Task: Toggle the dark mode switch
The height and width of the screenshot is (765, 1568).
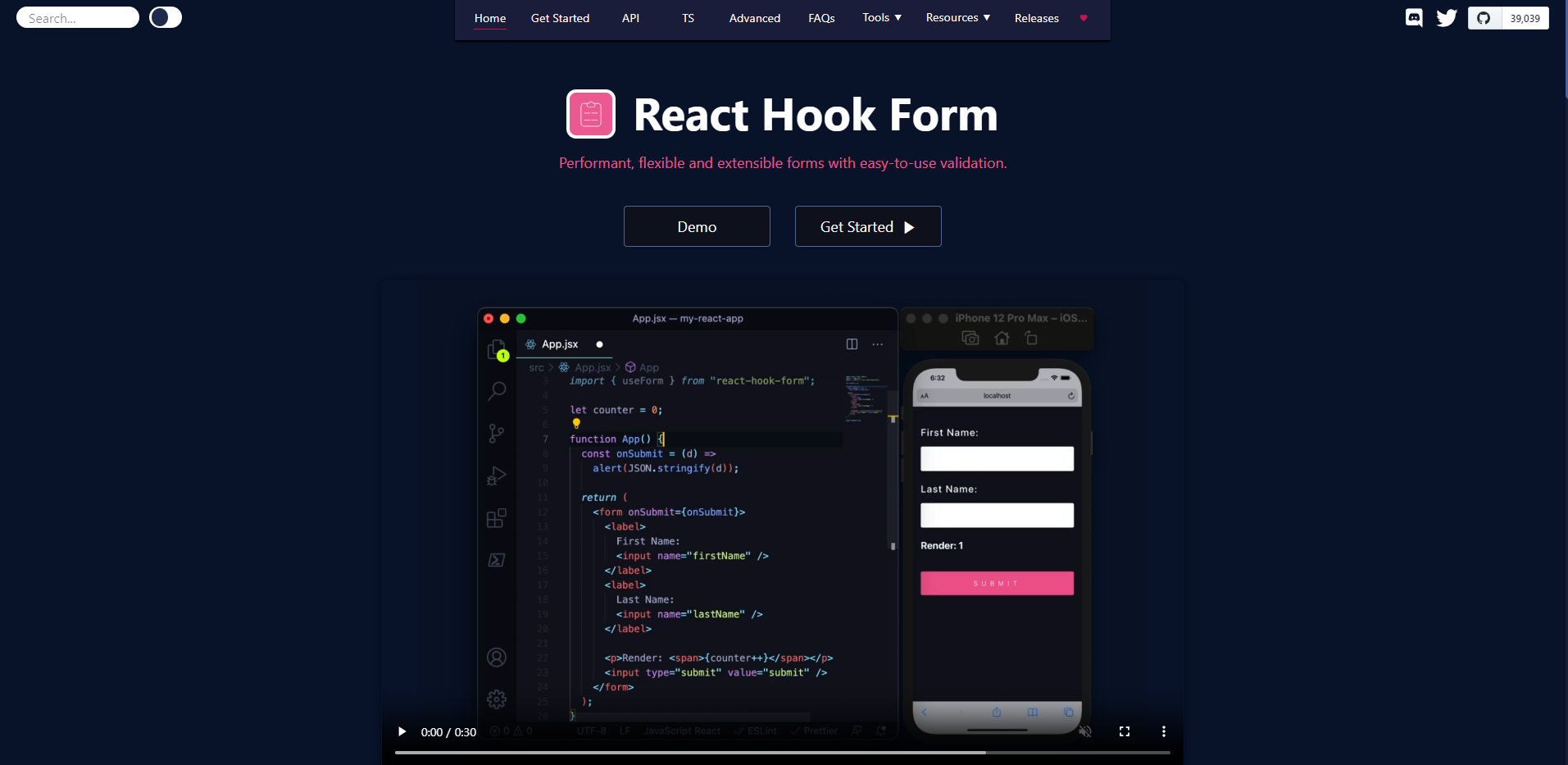Action: click(x=166, y=17)
